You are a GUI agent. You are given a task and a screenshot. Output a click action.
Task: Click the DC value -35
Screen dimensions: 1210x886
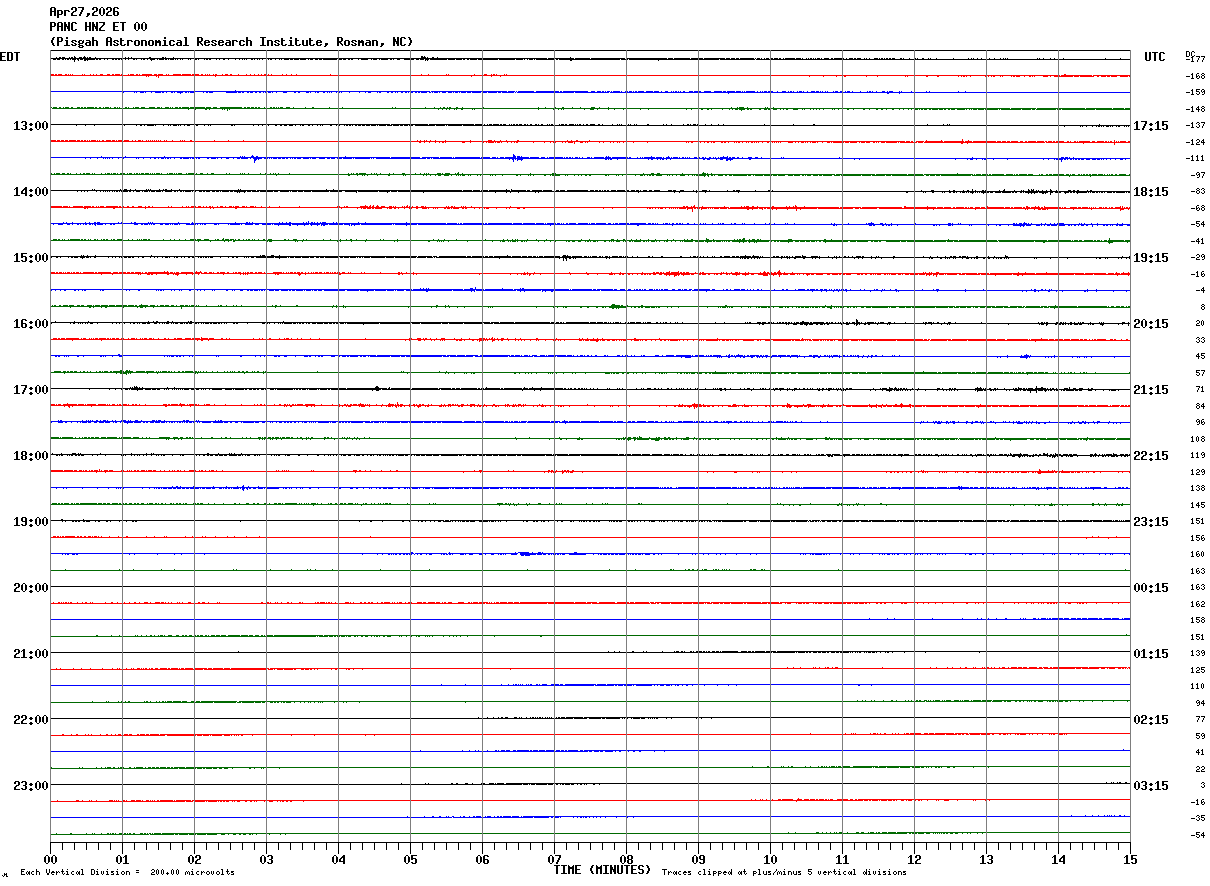(1197, 818)
